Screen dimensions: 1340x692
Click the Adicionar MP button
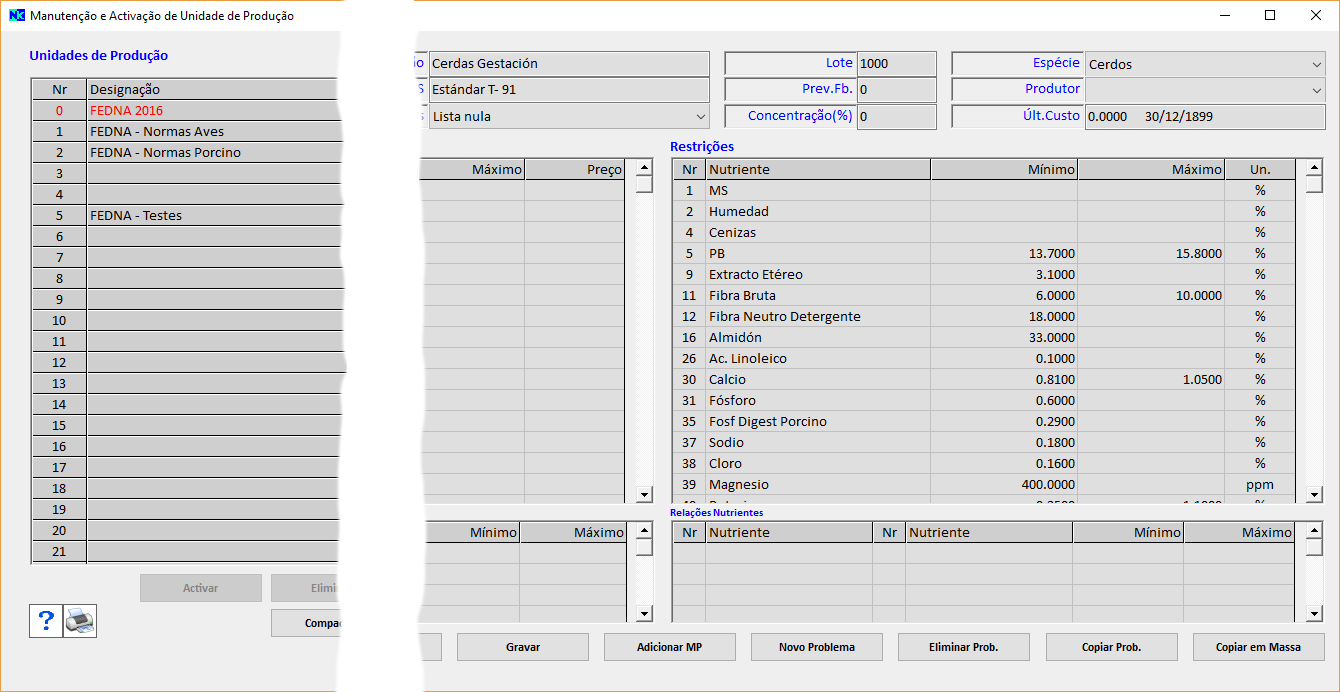click(x=669, y=647)
